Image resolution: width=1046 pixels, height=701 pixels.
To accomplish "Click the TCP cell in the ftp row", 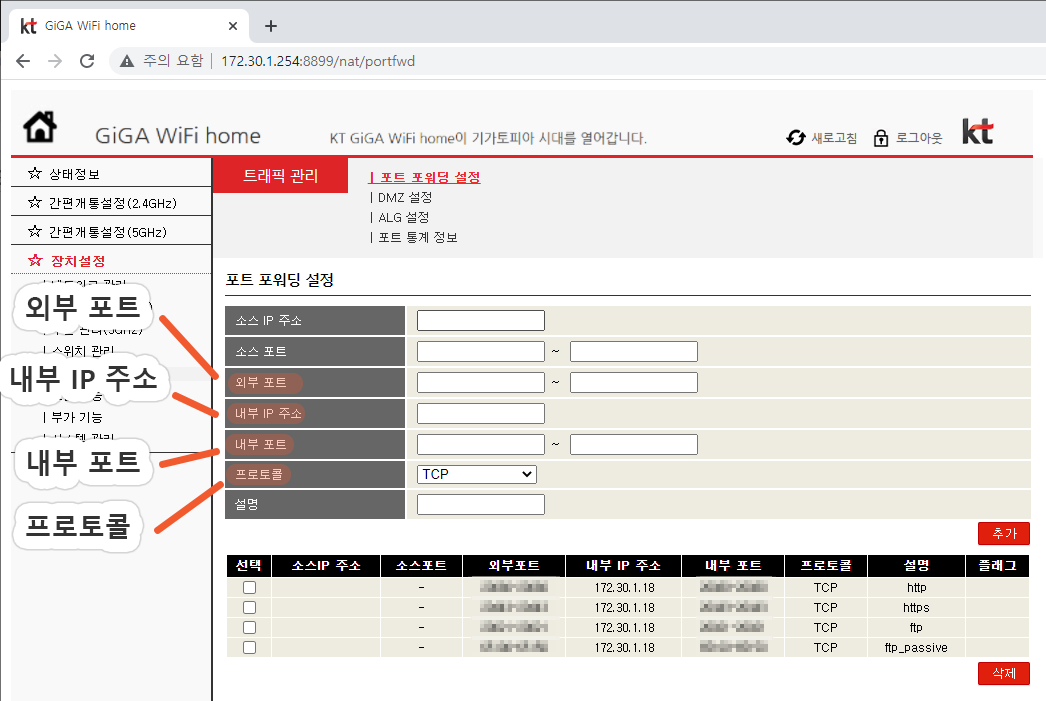I will click(x=826, y=628).
